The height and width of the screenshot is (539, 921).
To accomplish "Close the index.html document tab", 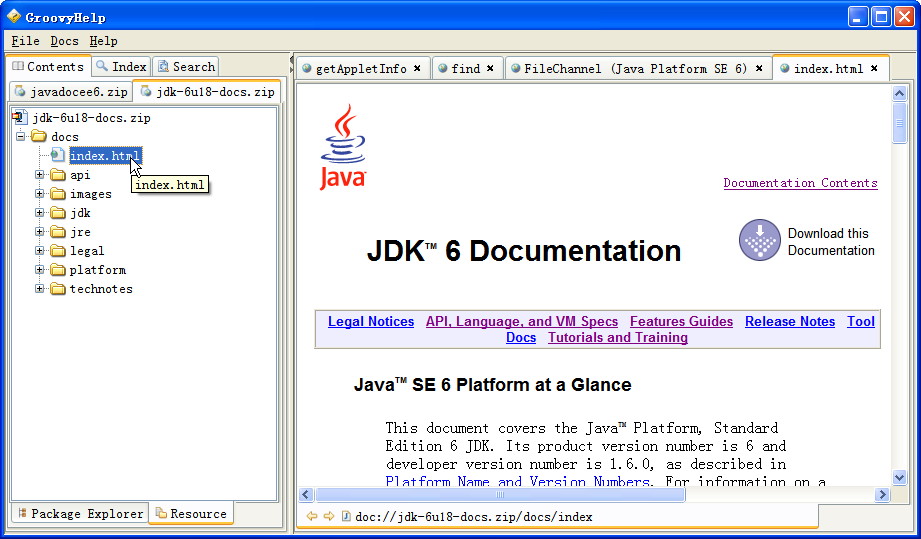I will point(874,69).
